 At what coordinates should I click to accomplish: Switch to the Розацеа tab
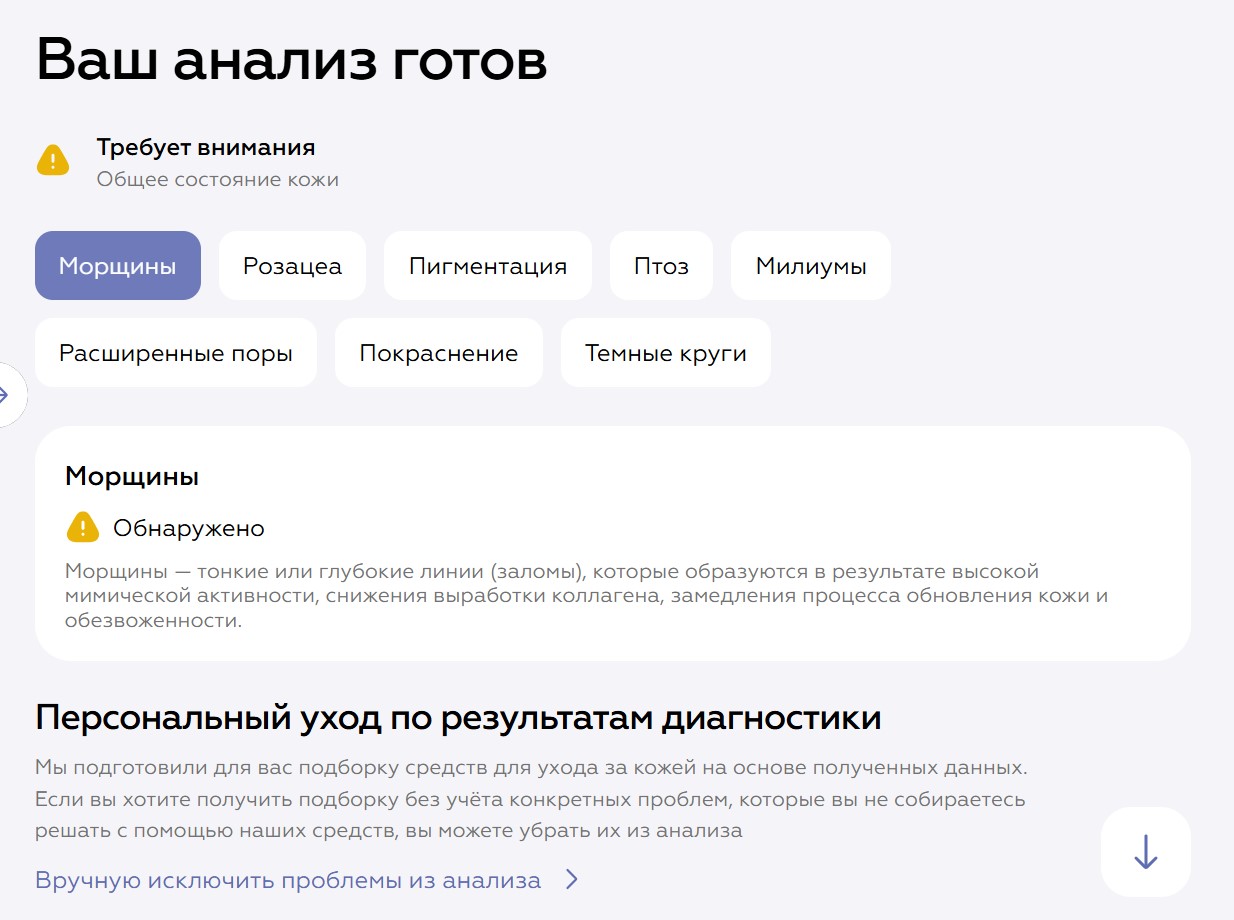(x=292, y=266)
